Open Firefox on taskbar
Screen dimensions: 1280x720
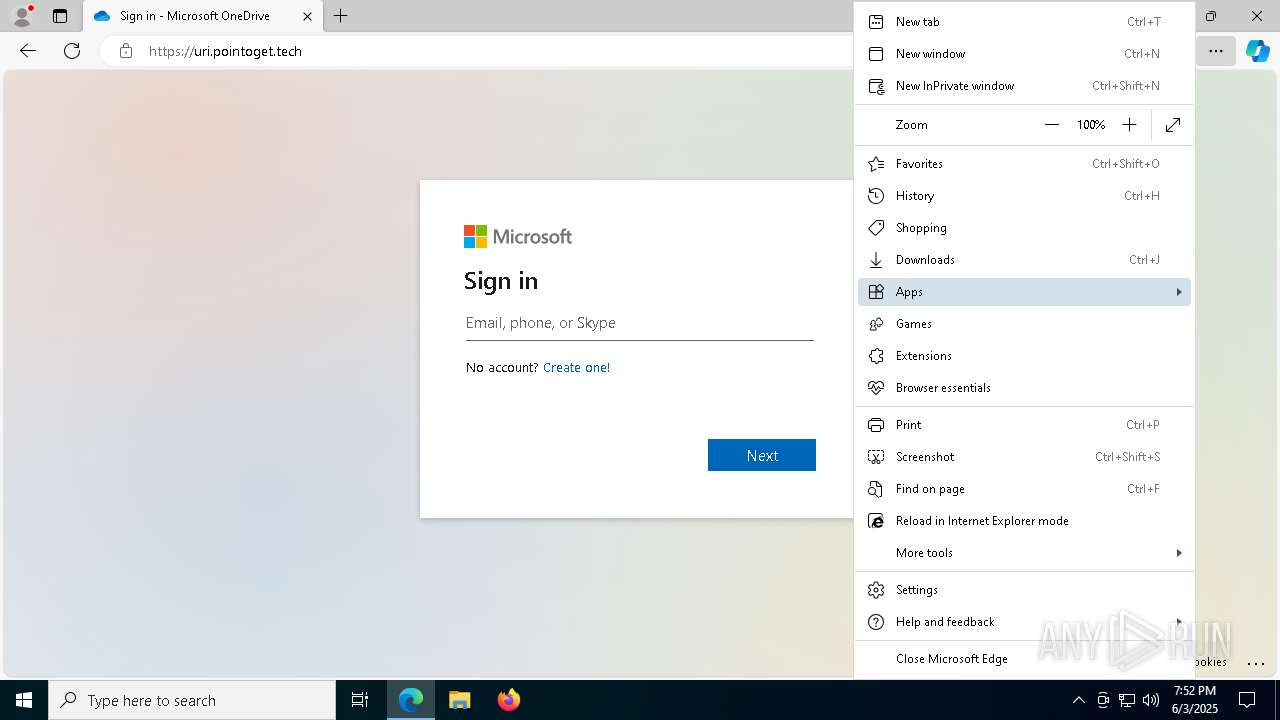(x=509, y=700)
